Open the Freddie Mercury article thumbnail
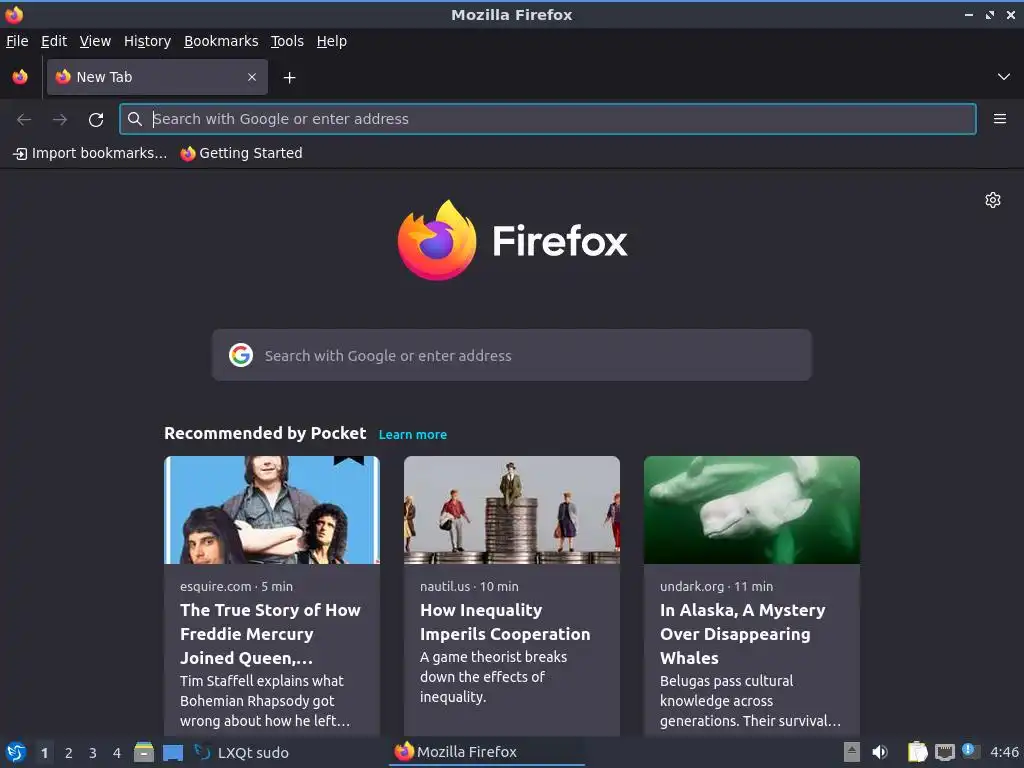The height and width of the screenshot is (768, 1024). (x=272, y=510)
